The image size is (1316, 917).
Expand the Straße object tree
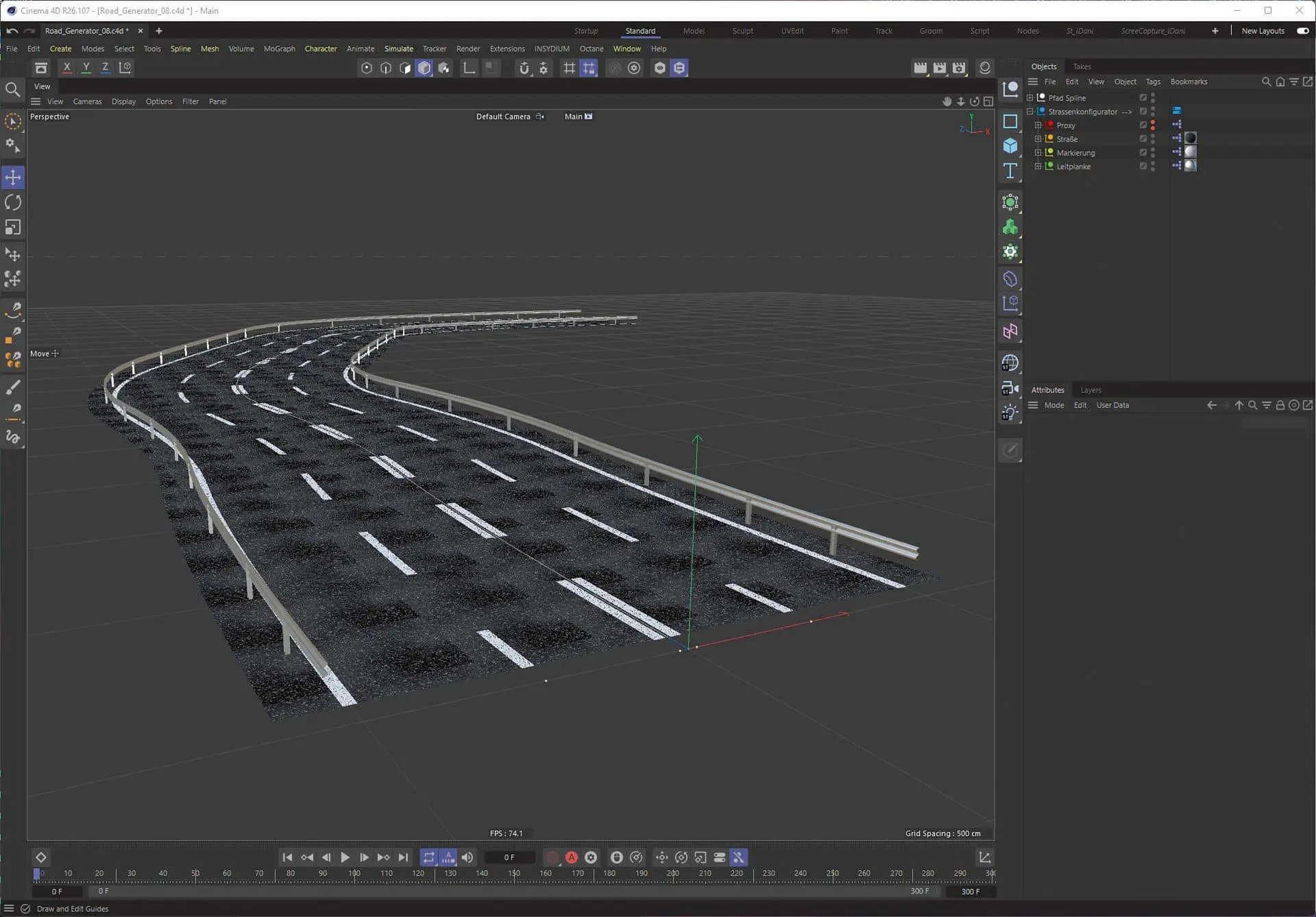point(1038,139)
